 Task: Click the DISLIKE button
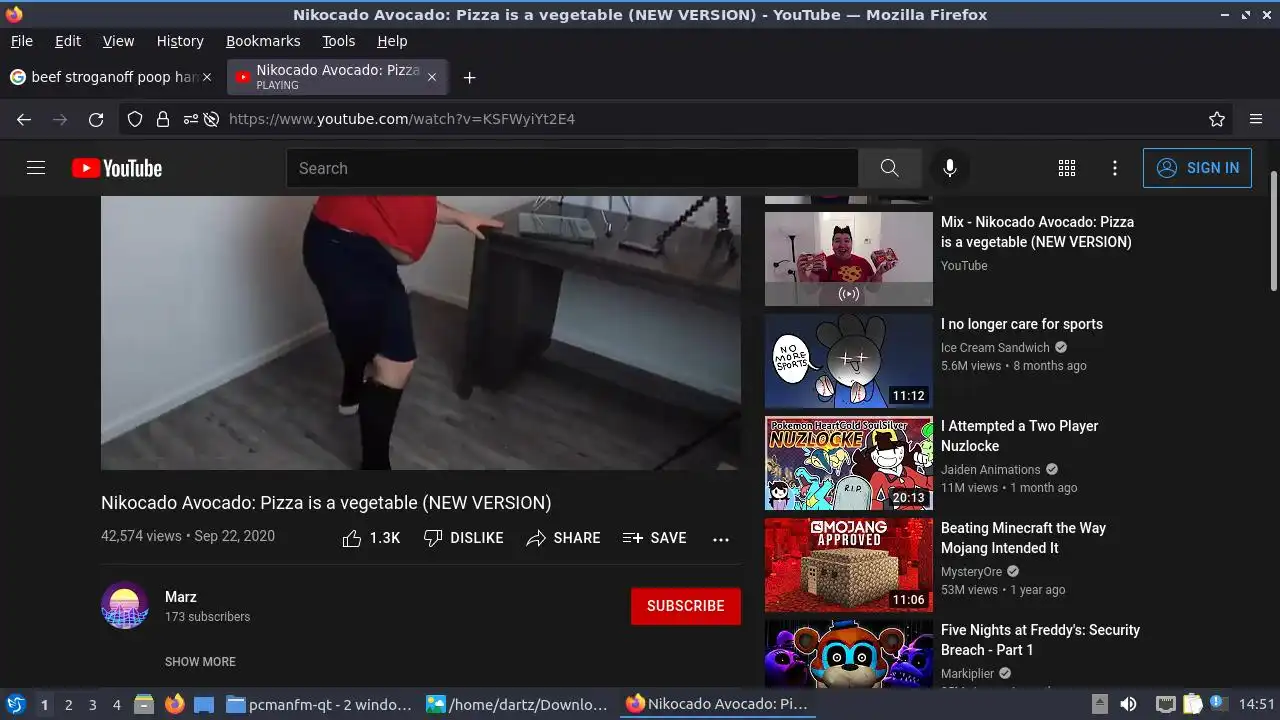(463, 538)
